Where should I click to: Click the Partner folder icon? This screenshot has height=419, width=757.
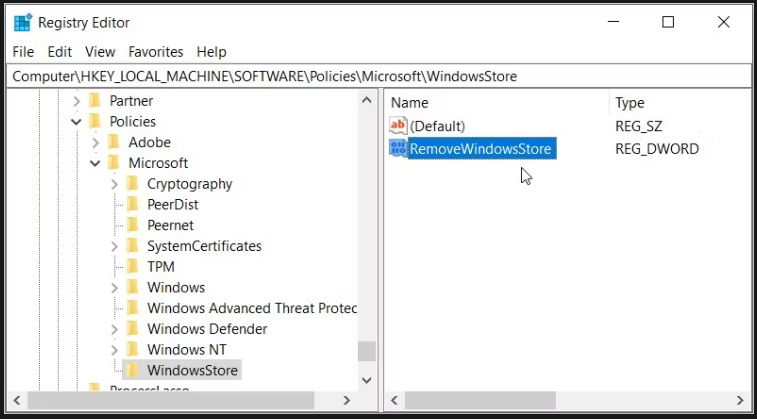tap(95, 100)
